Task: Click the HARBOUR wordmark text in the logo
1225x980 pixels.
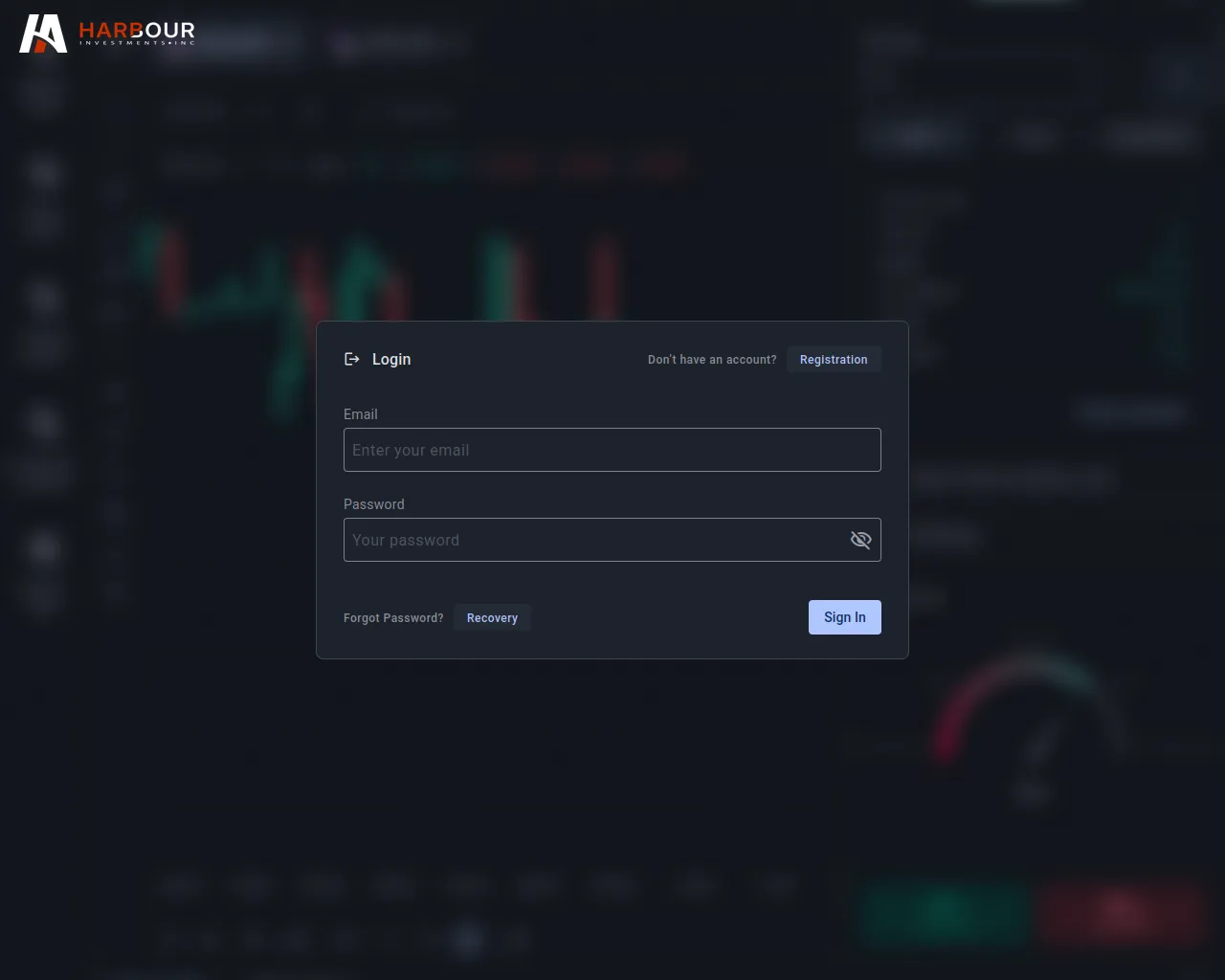Action: (137, 30)
